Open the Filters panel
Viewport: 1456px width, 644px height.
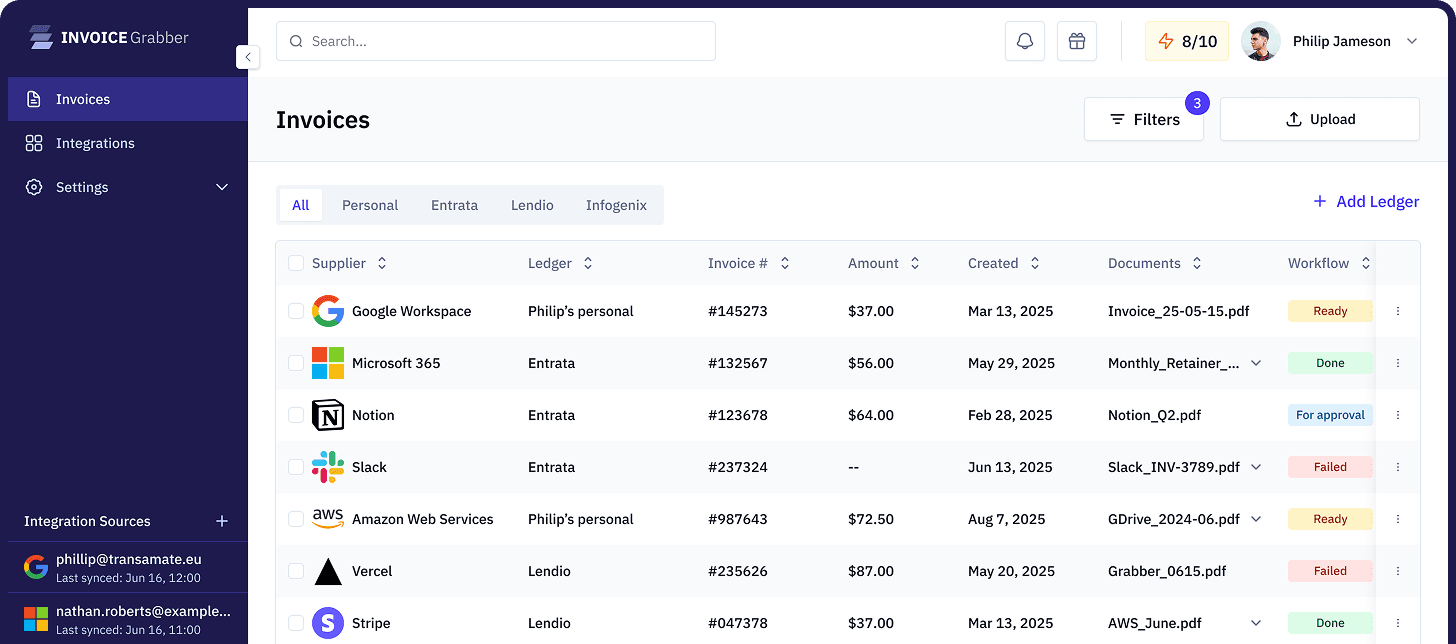(x=1144, y=119)
